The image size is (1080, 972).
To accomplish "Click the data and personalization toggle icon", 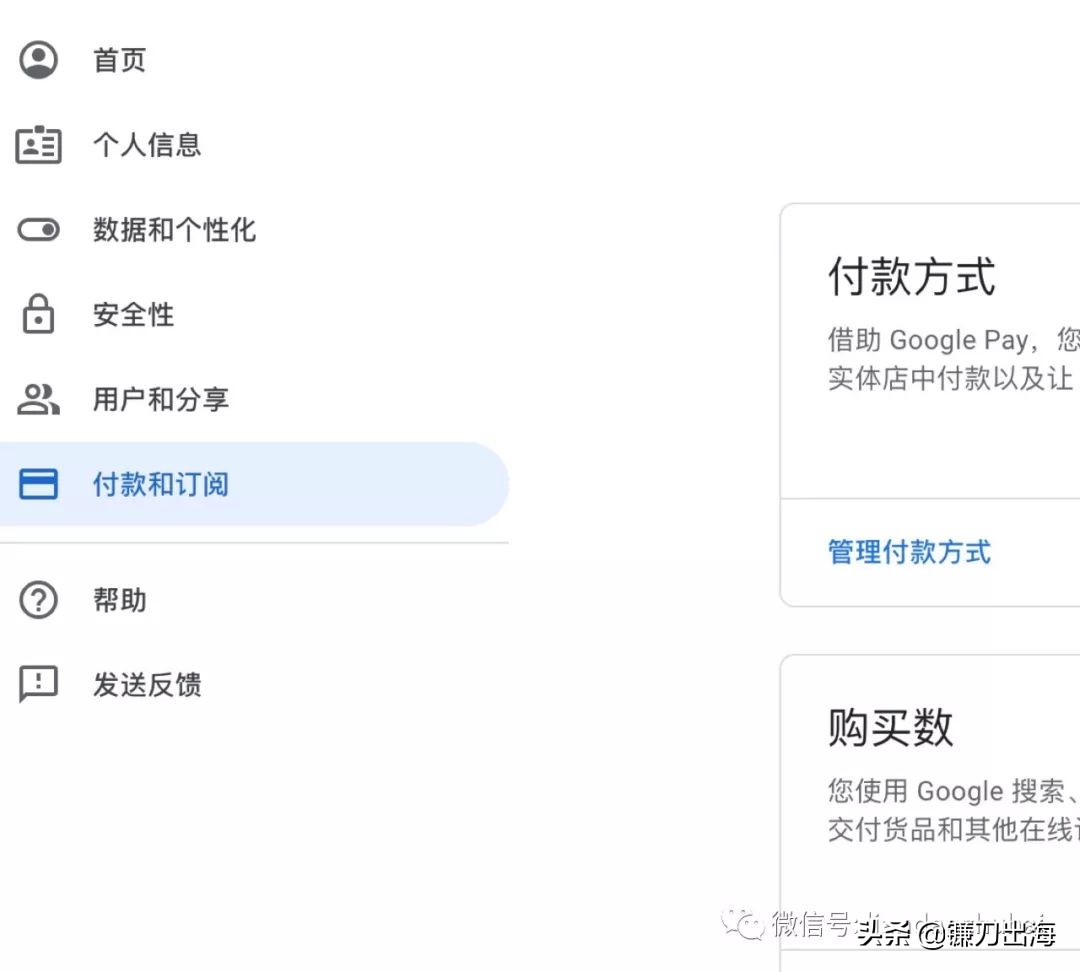I will click(x=38, y=230).
